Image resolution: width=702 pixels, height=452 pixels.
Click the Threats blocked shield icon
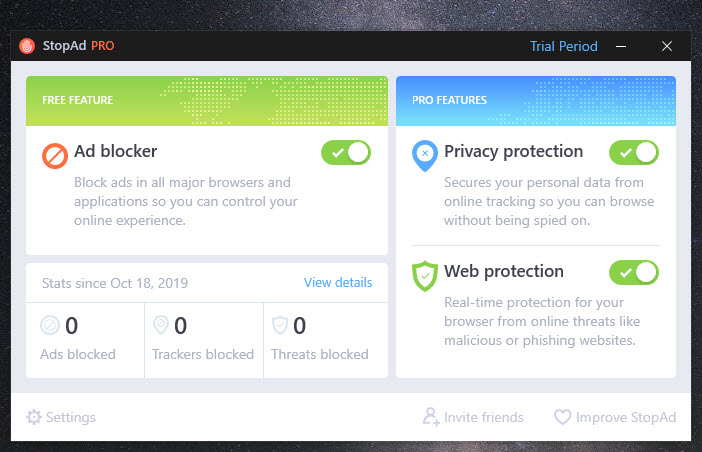pos(280,326)
